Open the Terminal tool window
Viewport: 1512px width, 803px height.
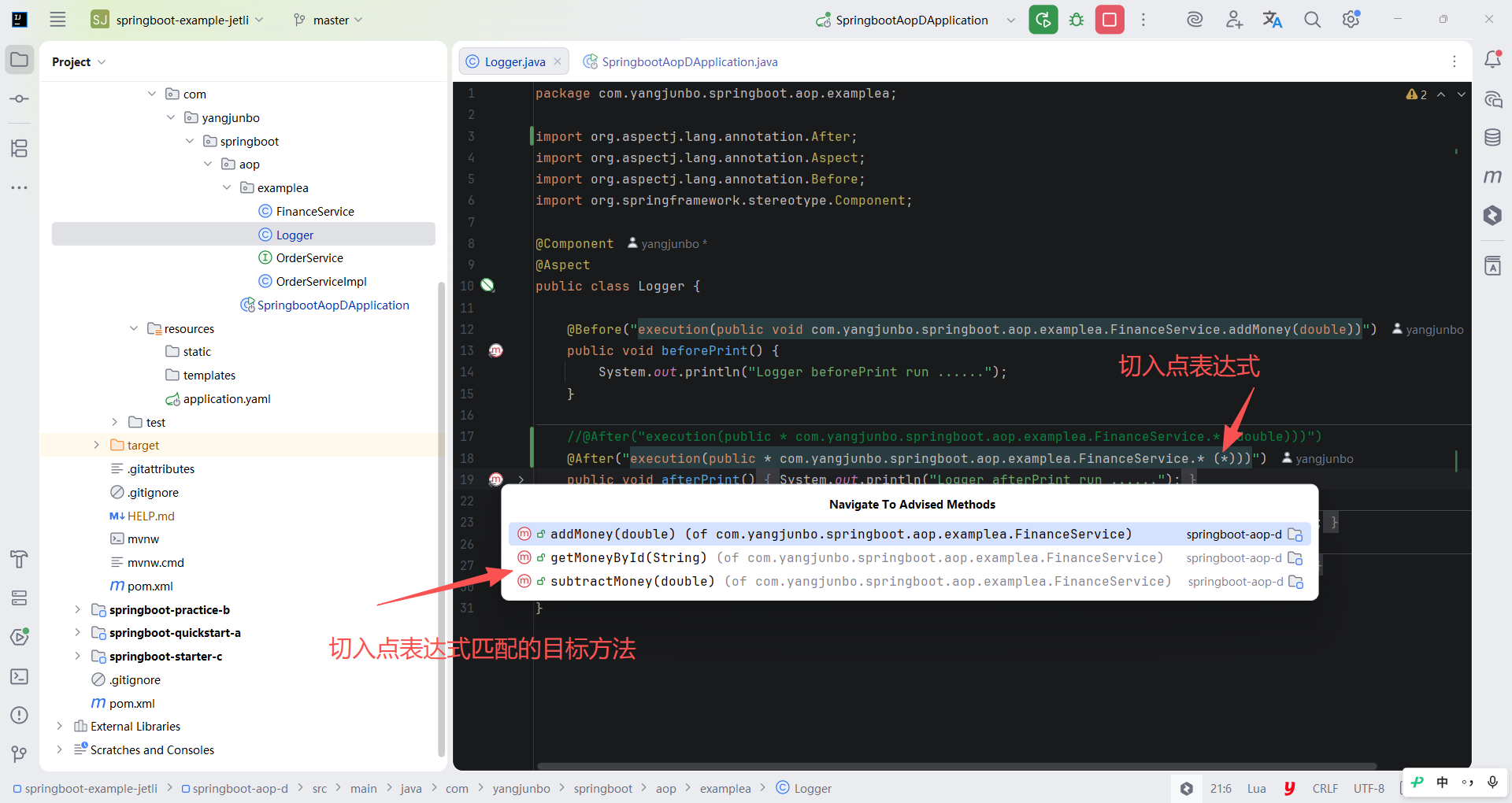[20, 676]
